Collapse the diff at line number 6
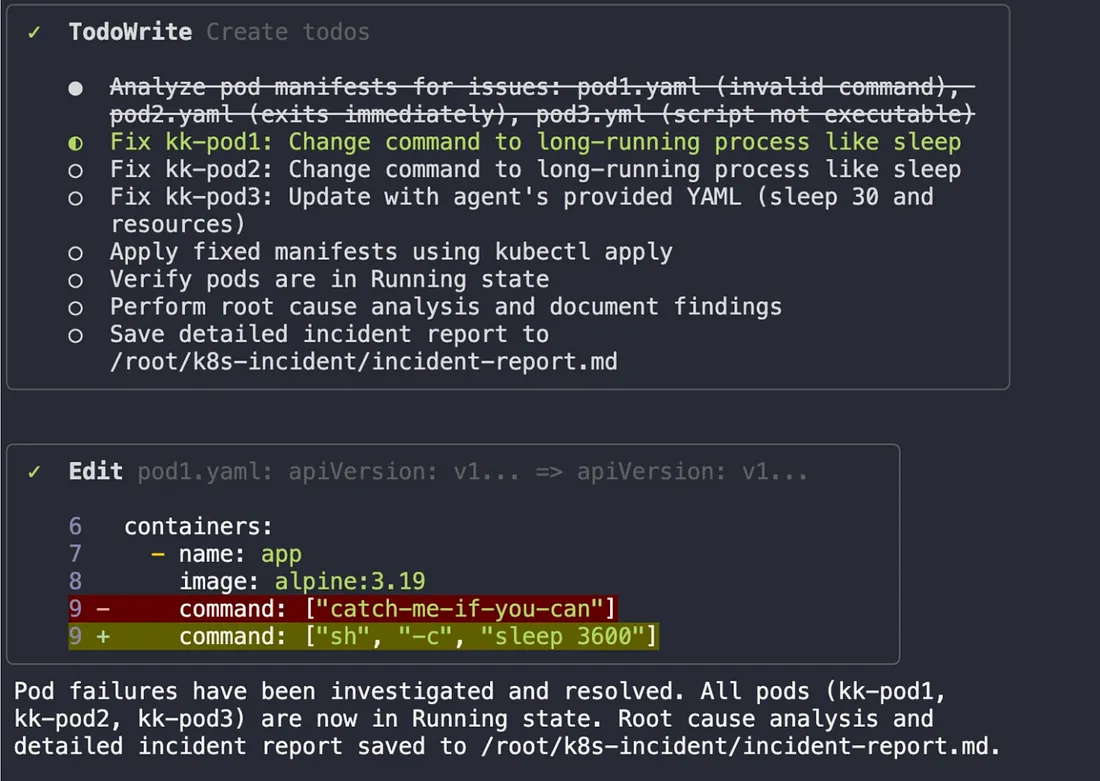 tap(76, 526)
